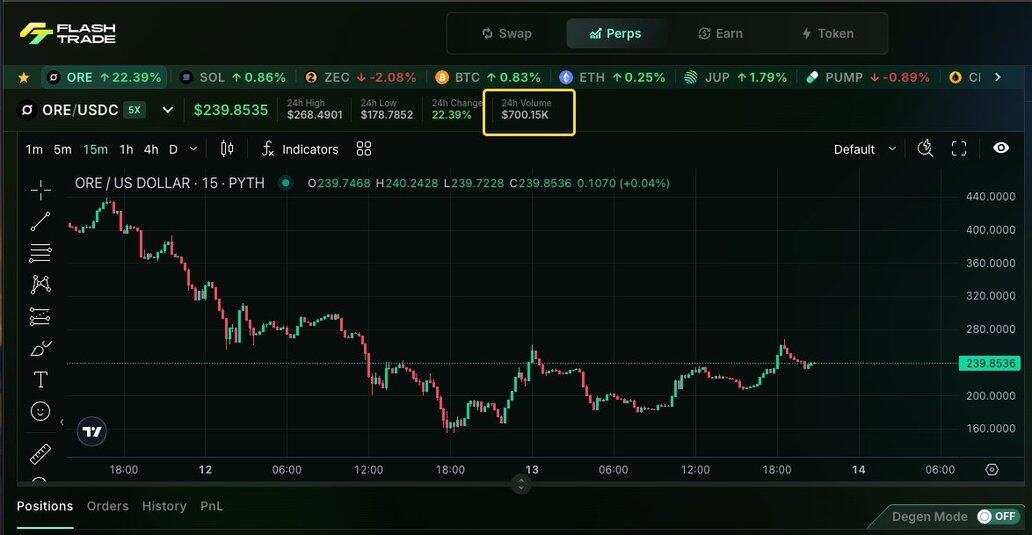
Task: Select the ruler measure tool
Action: click(40, 455)
